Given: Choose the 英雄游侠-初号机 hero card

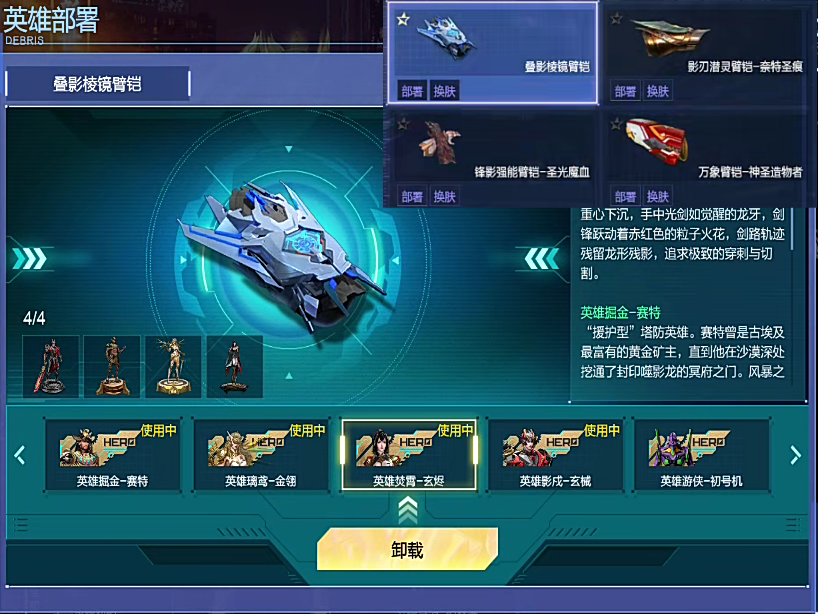Looking at the screenshot, I should [x=701, y=455].
